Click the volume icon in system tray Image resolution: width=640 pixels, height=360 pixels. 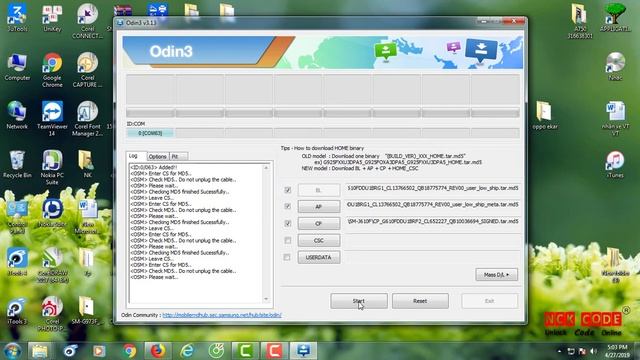point(593,351)
